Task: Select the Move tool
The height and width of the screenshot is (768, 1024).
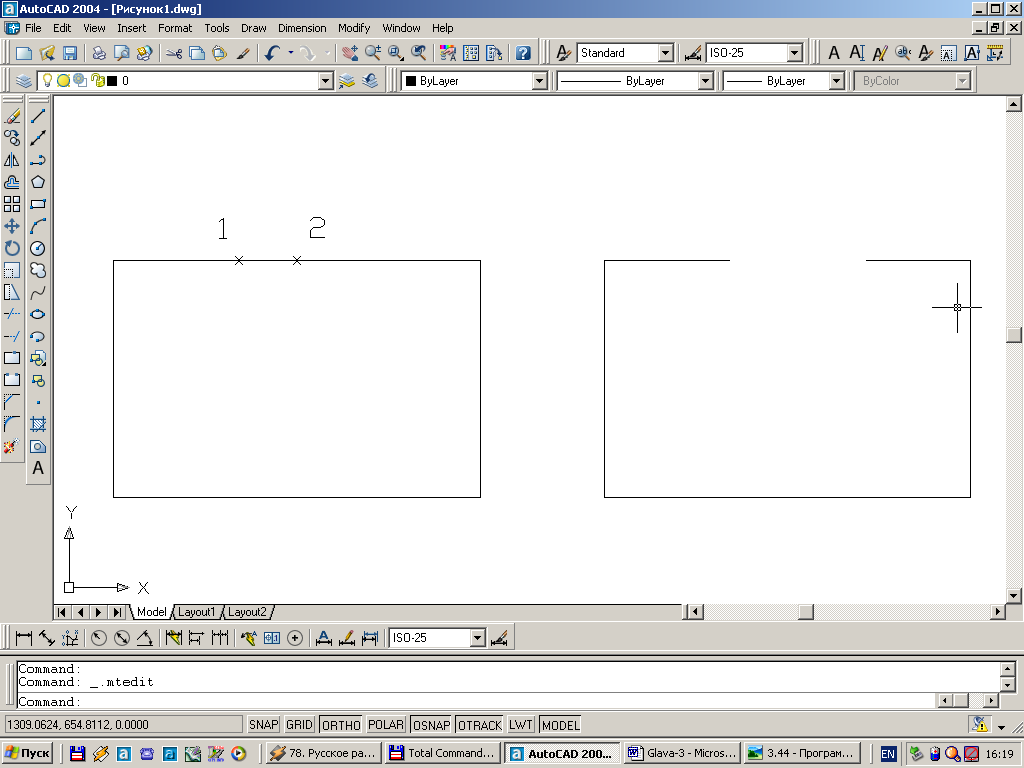Action: point(12,227)
